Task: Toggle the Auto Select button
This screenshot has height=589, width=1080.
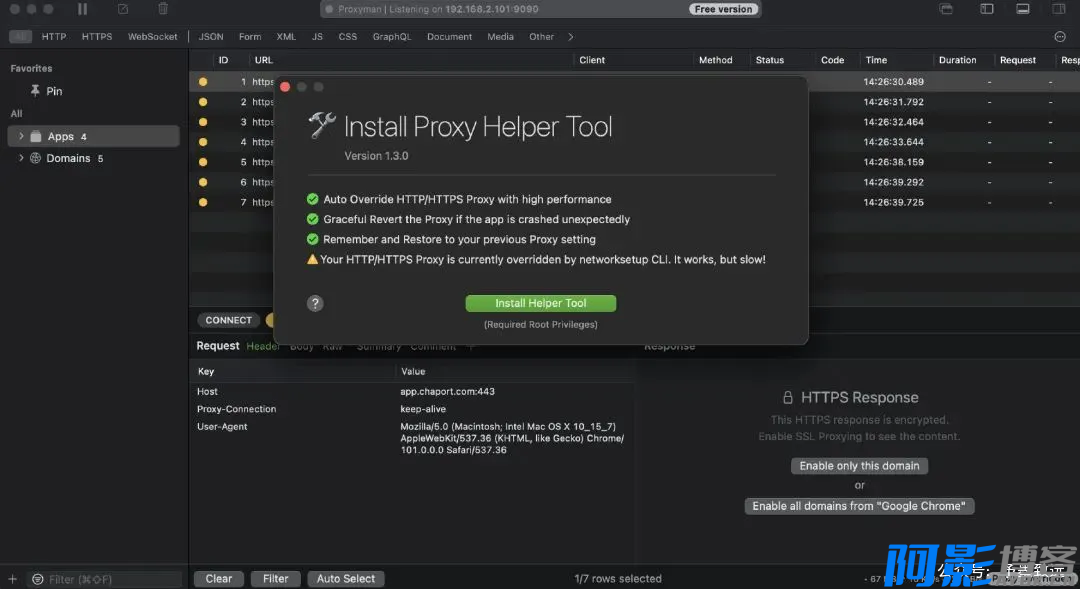Action: 346,579
